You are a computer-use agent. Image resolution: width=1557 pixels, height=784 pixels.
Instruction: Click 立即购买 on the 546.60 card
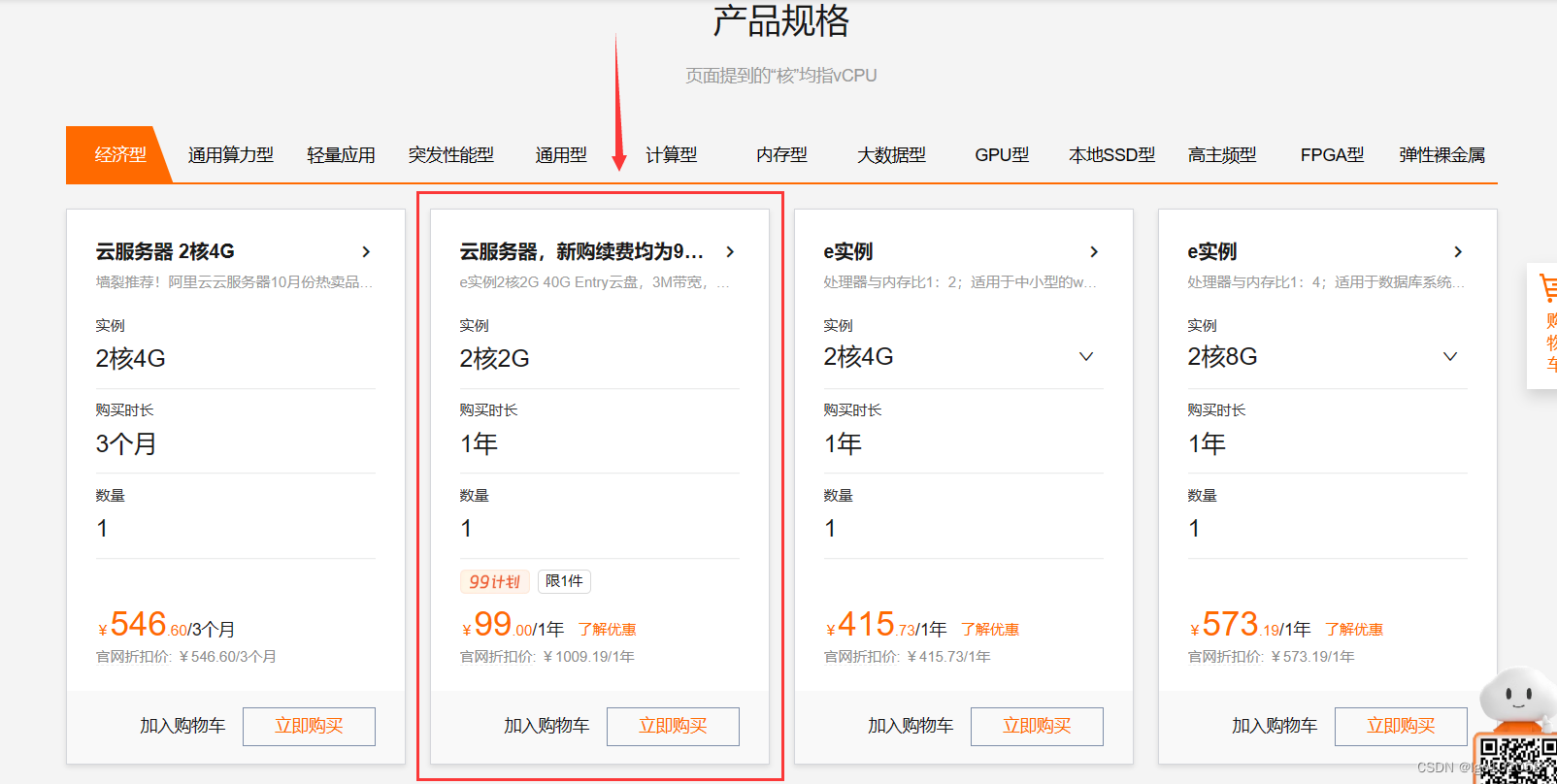pos(309,726)
